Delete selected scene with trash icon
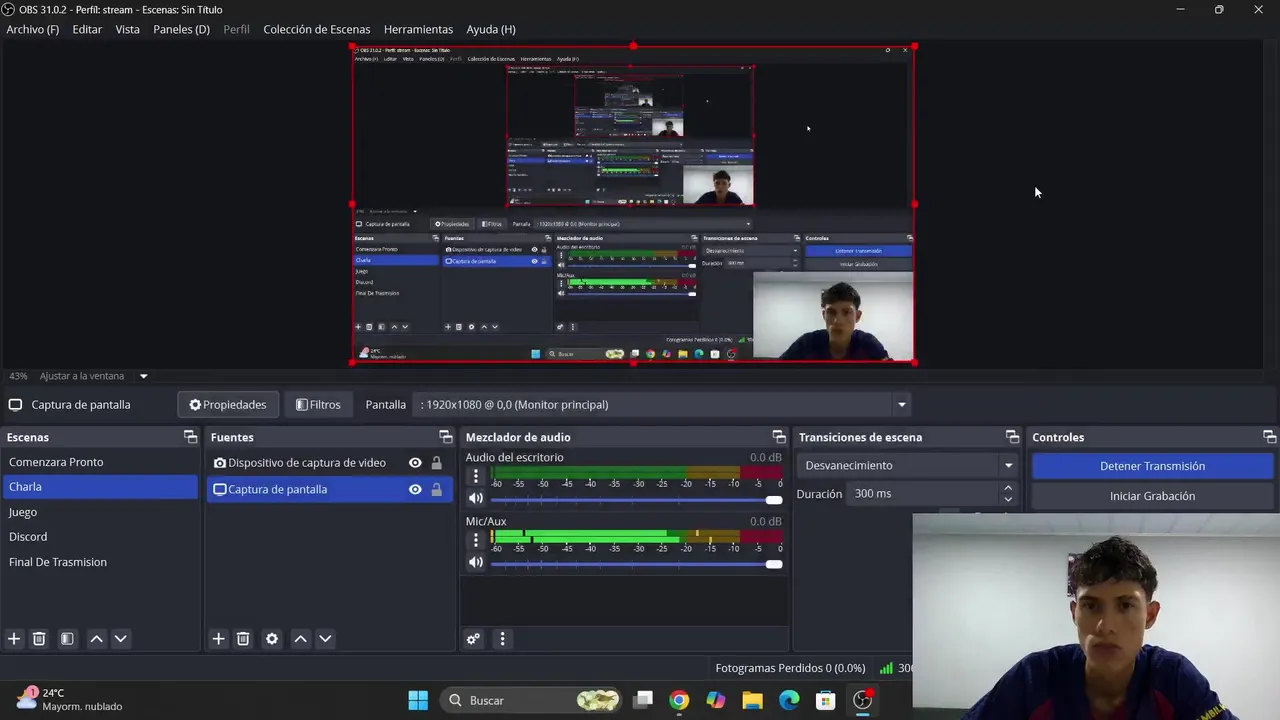Screen dimensions: 1280x720 pos(39,639)
